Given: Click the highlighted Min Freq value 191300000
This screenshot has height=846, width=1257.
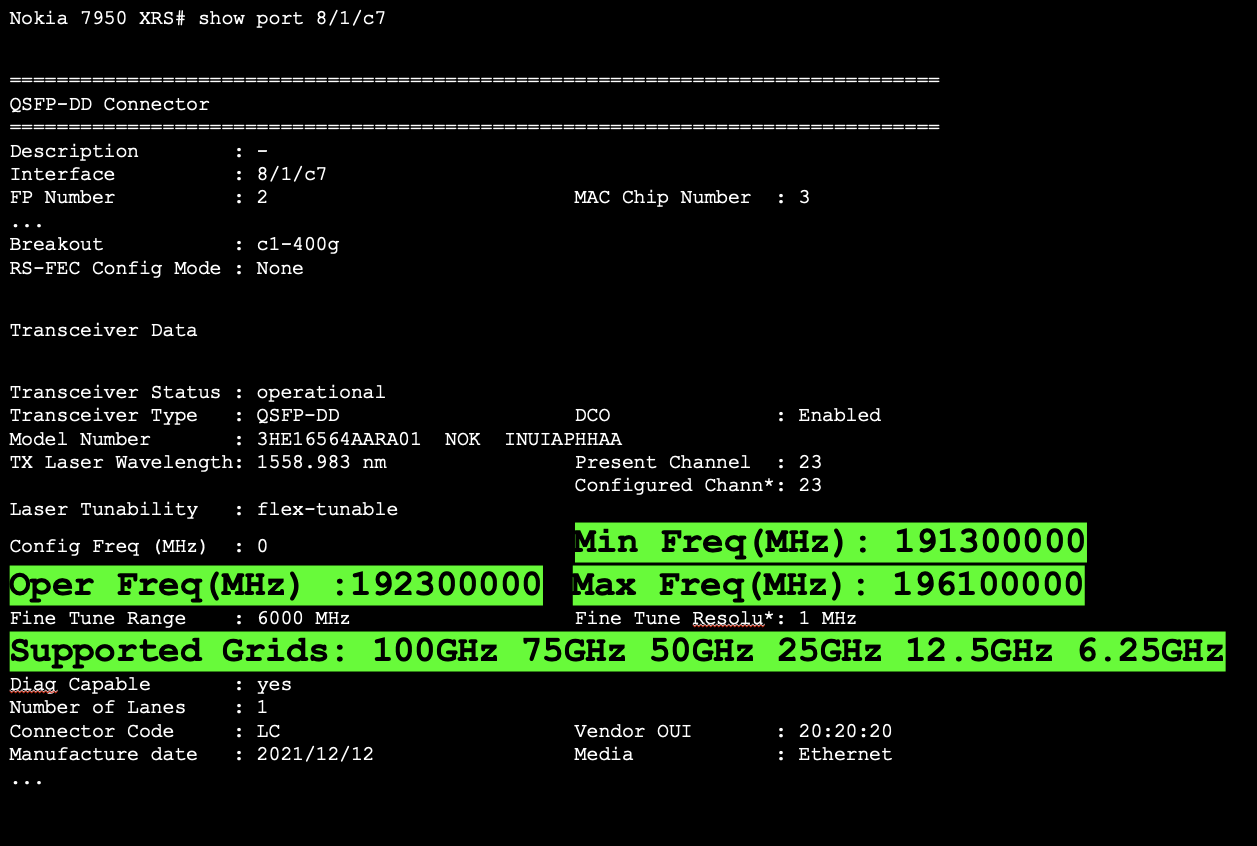Looking at the screenshot, I should coord(989,542).
